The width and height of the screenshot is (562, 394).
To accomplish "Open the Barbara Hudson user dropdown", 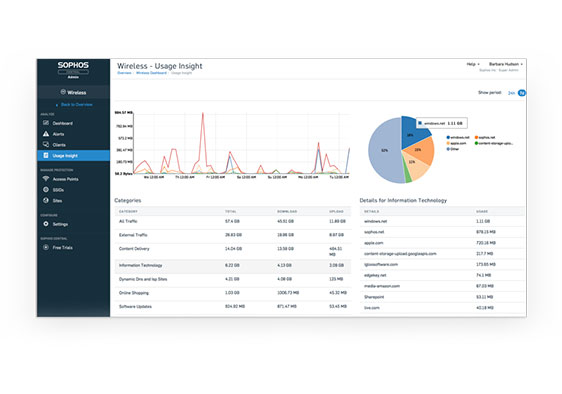I will tap(506, 64).
